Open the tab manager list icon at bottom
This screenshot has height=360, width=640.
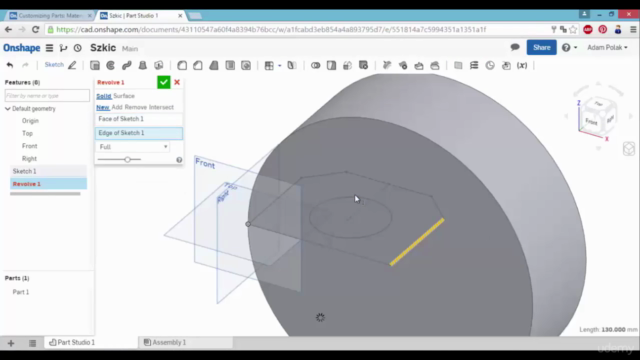click(x=32, y=343)
